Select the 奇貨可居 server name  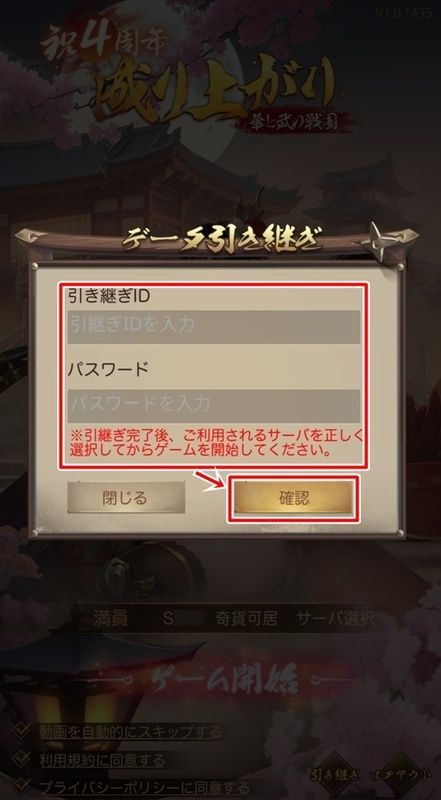[x=247, y=618]
